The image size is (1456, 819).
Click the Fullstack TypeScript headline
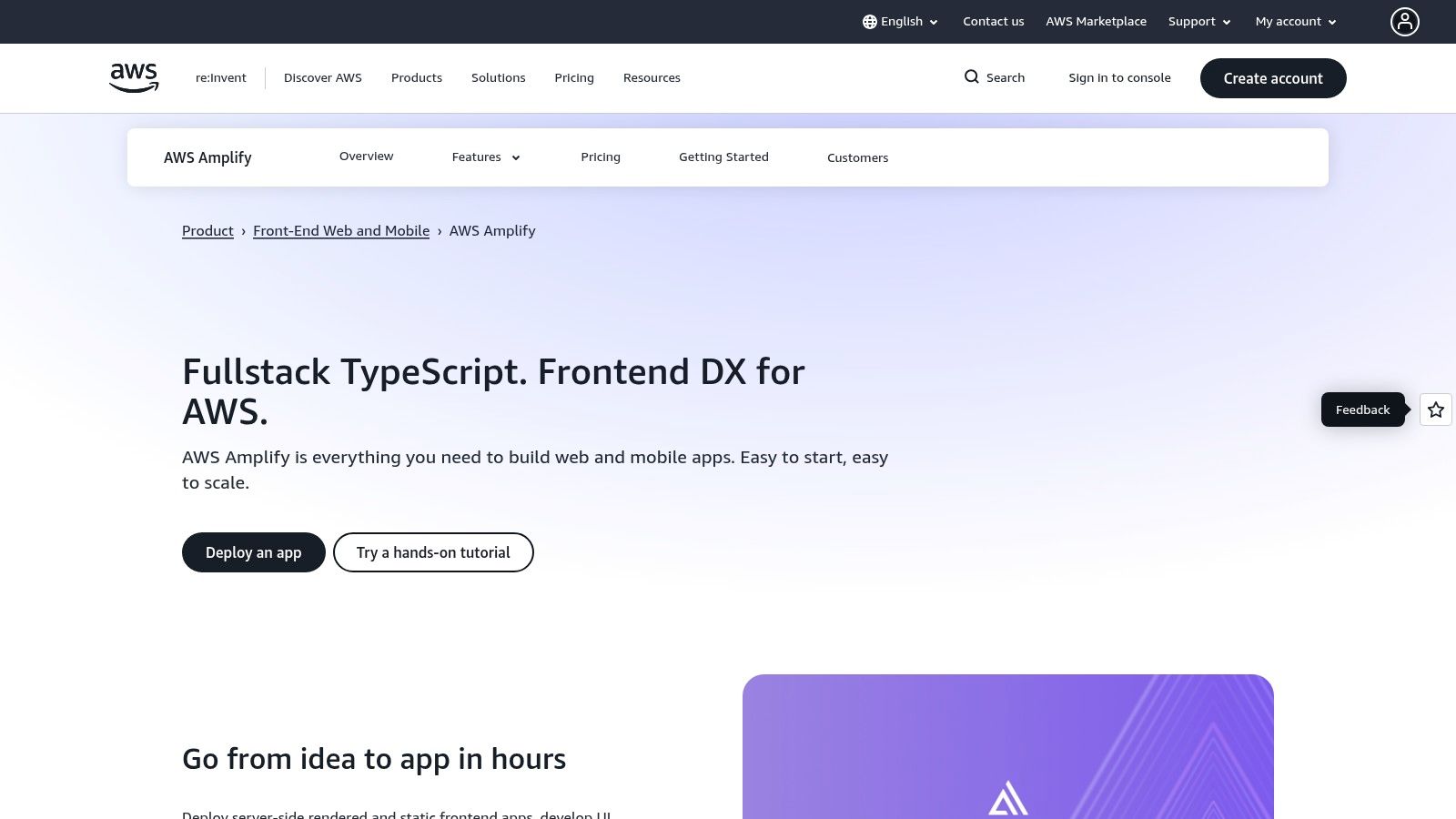(x=494, y=391)
